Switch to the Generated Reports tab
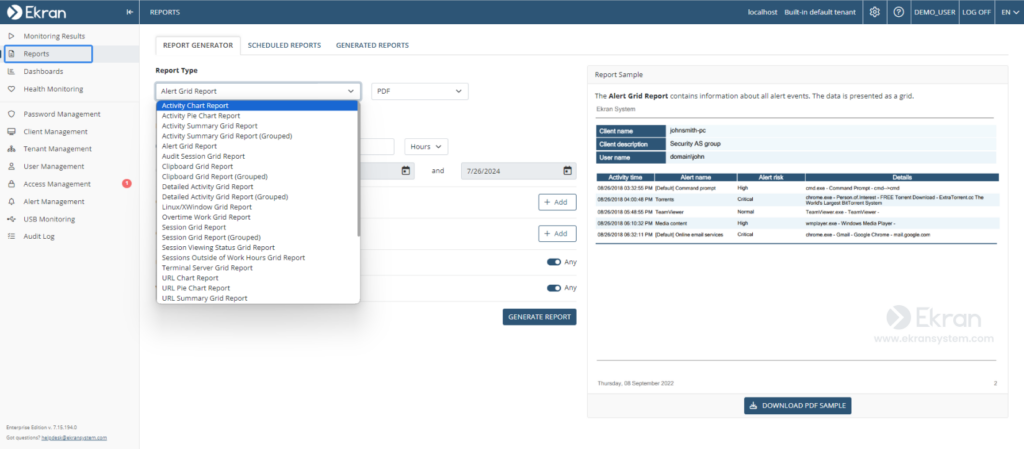1024x449 pixels. [372, 46]
